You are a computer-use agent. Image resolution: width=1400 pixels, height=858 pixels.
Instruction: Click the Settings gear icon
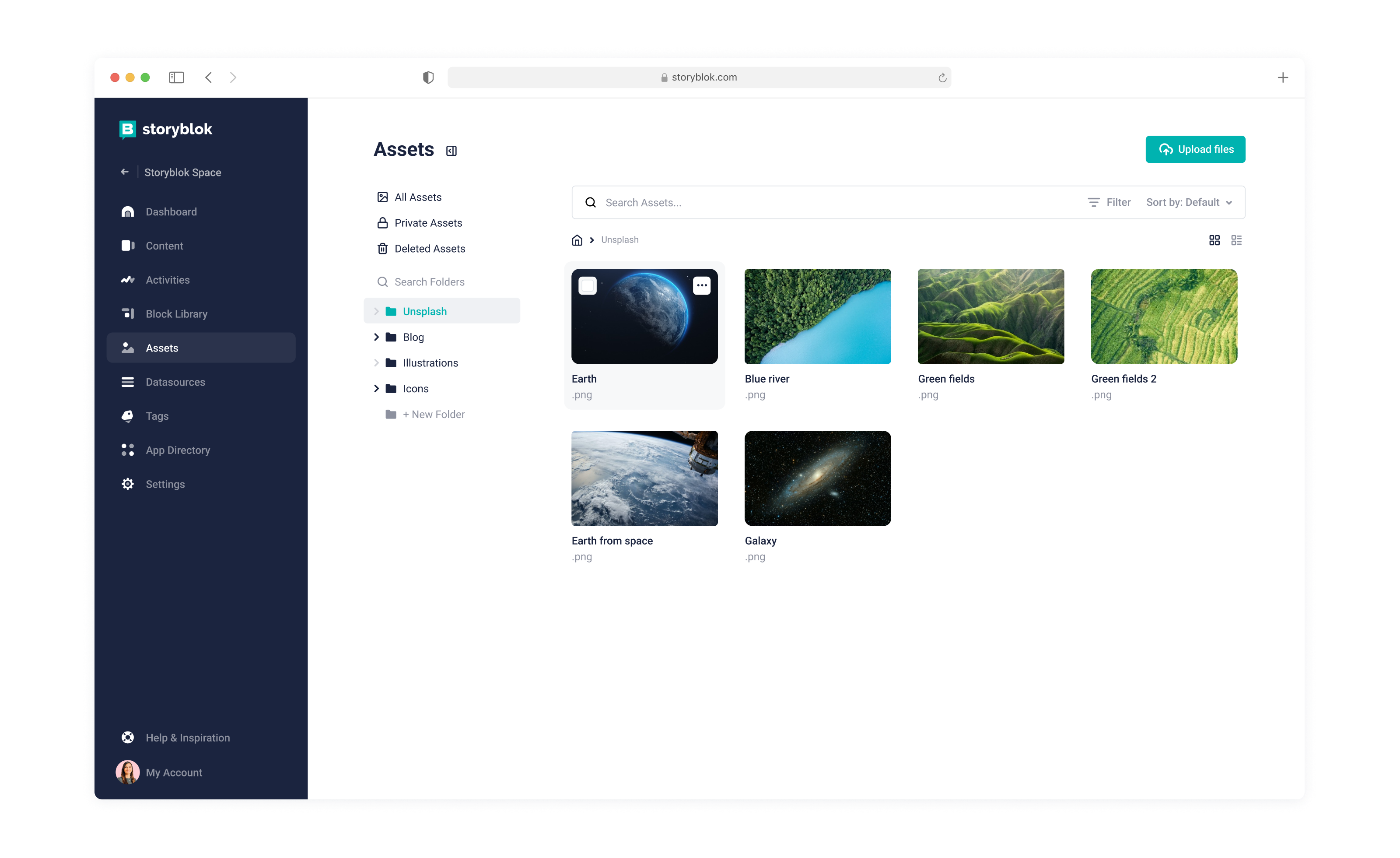tap(128, 484)
